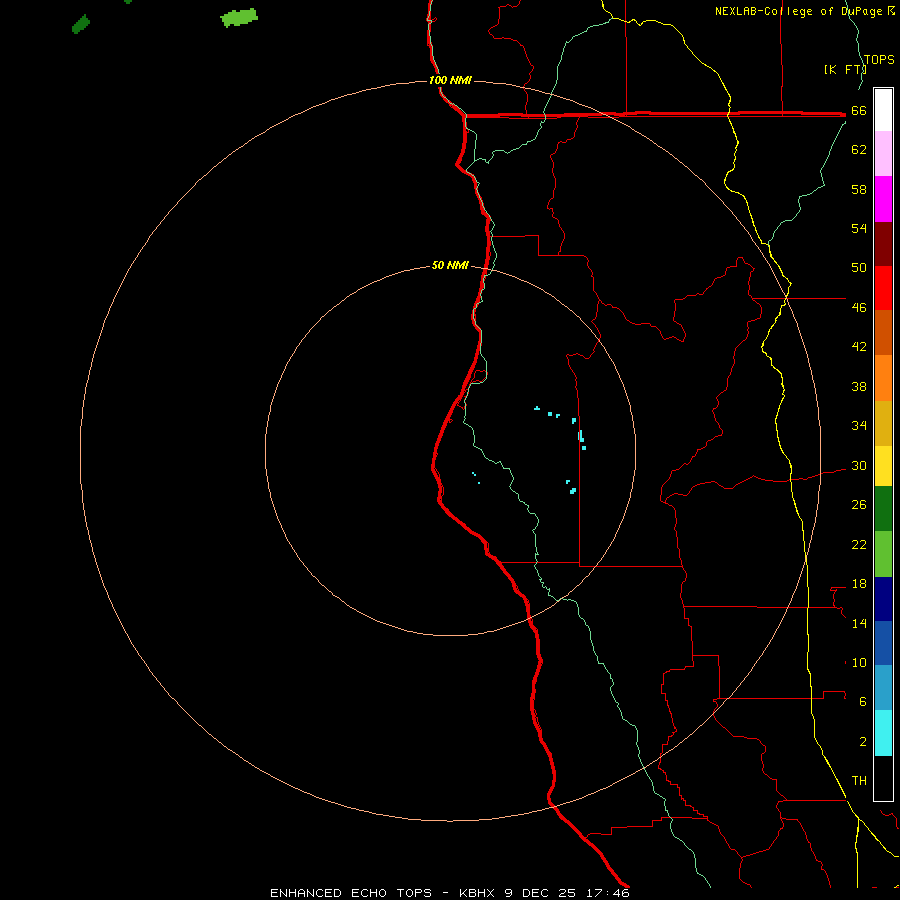This screenshot has height=900, width=900.
Task: Click the 22 legend value
Action: point(859,545)
